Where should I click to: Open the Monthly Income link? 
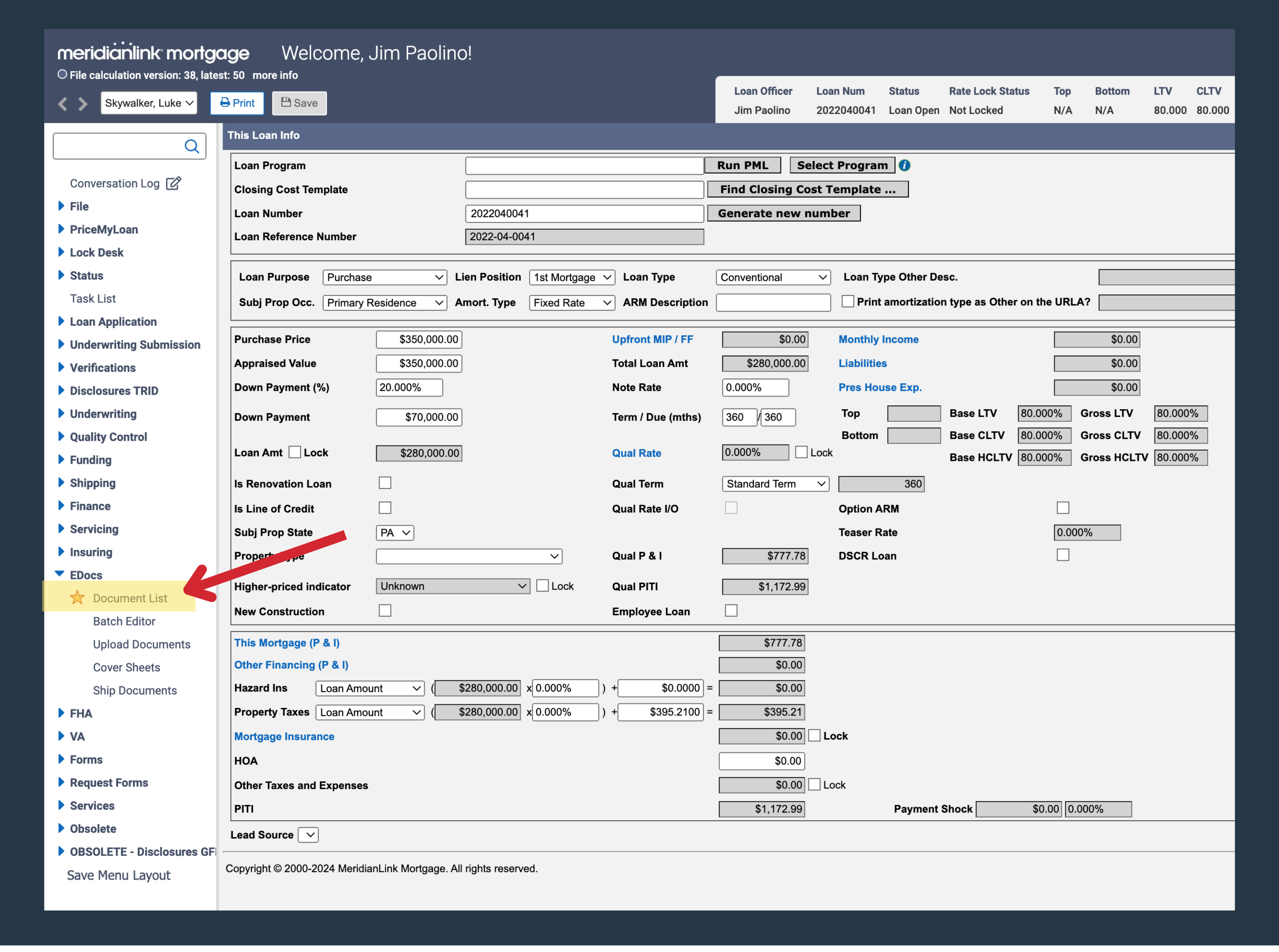pos(878,339)
